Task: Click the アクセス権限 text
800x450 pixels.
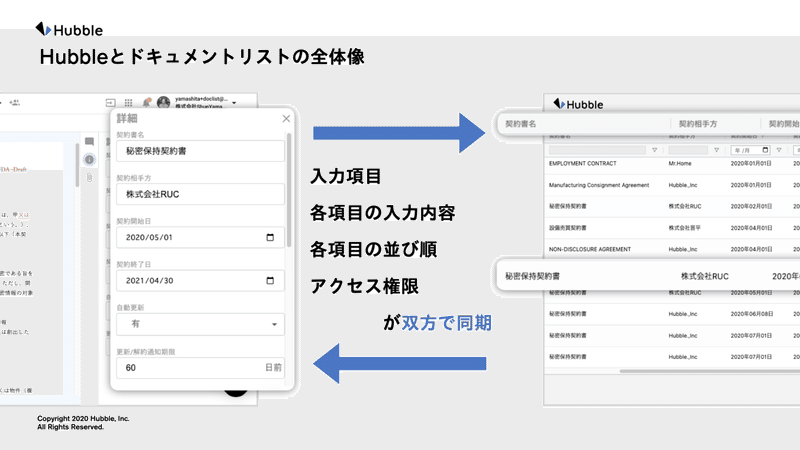Action: pyautogui.click(x=364, y=286)
